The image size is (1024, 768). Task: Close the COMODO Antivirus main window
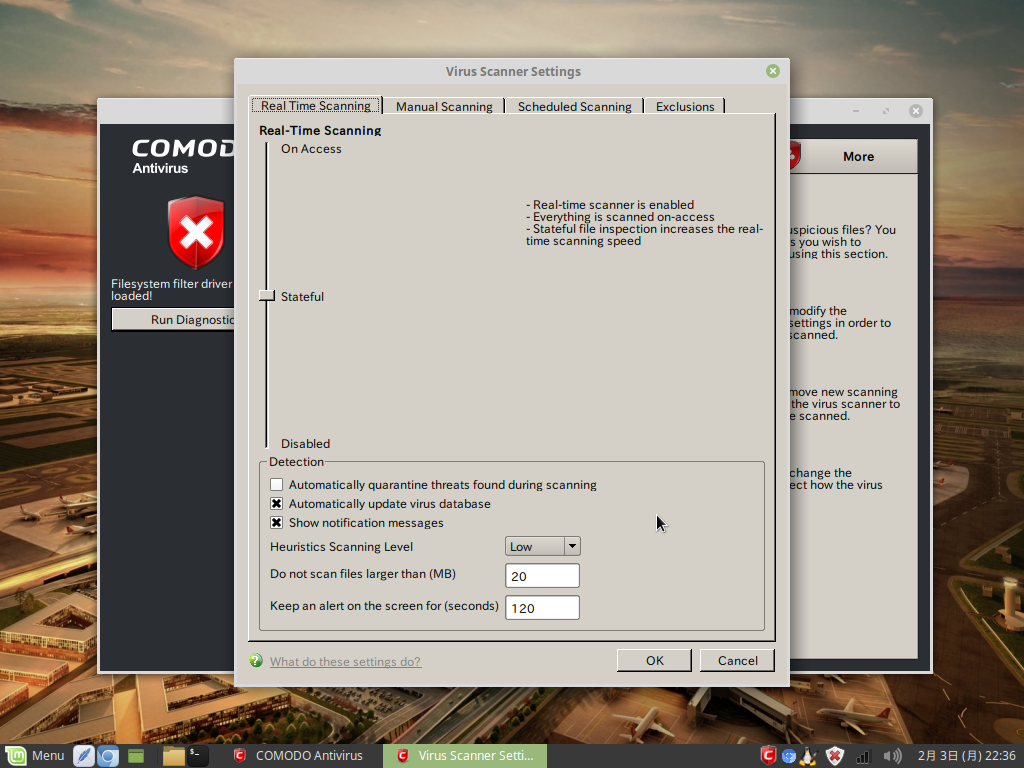point(916,111)
